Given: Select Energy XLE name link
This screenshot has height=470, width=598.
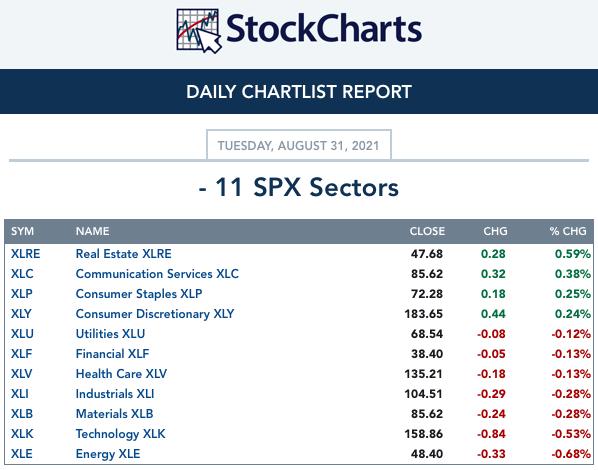Looking at the screenshot, I should coord(108,454).
